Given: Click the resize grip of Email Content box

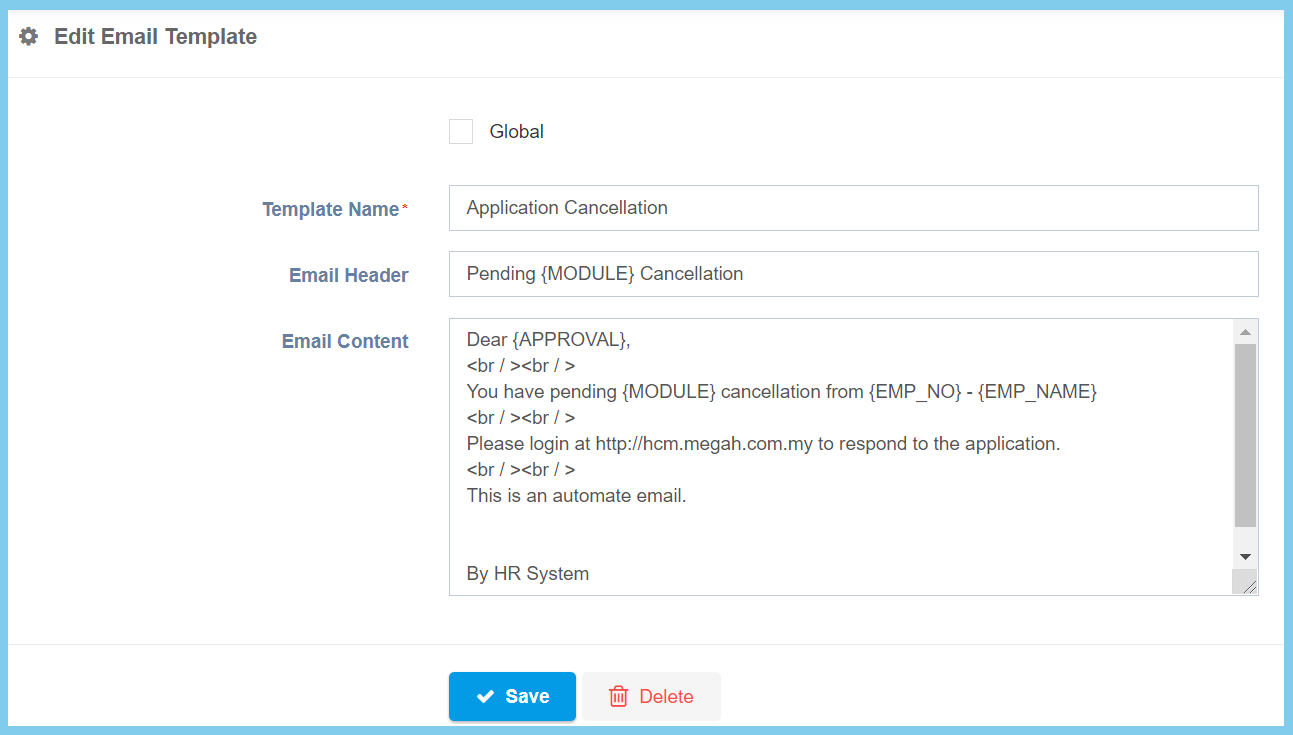Looking at the screenshot, I should 1246,584.
